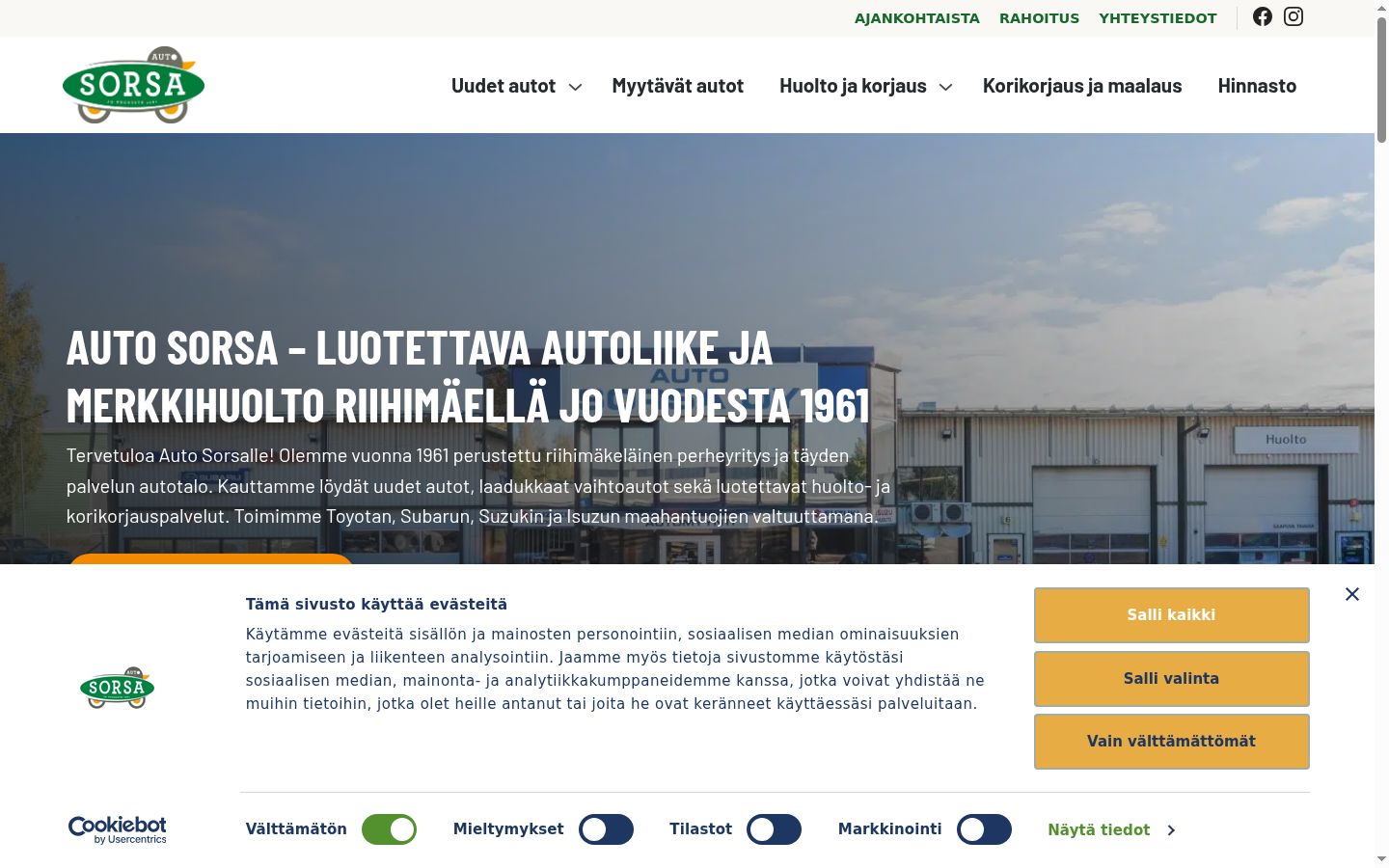Screen dimensions: 1389x868
Task: Expand the Uudet autot submenu chevron
Action: pyautogui.click(x=576, y=87)
